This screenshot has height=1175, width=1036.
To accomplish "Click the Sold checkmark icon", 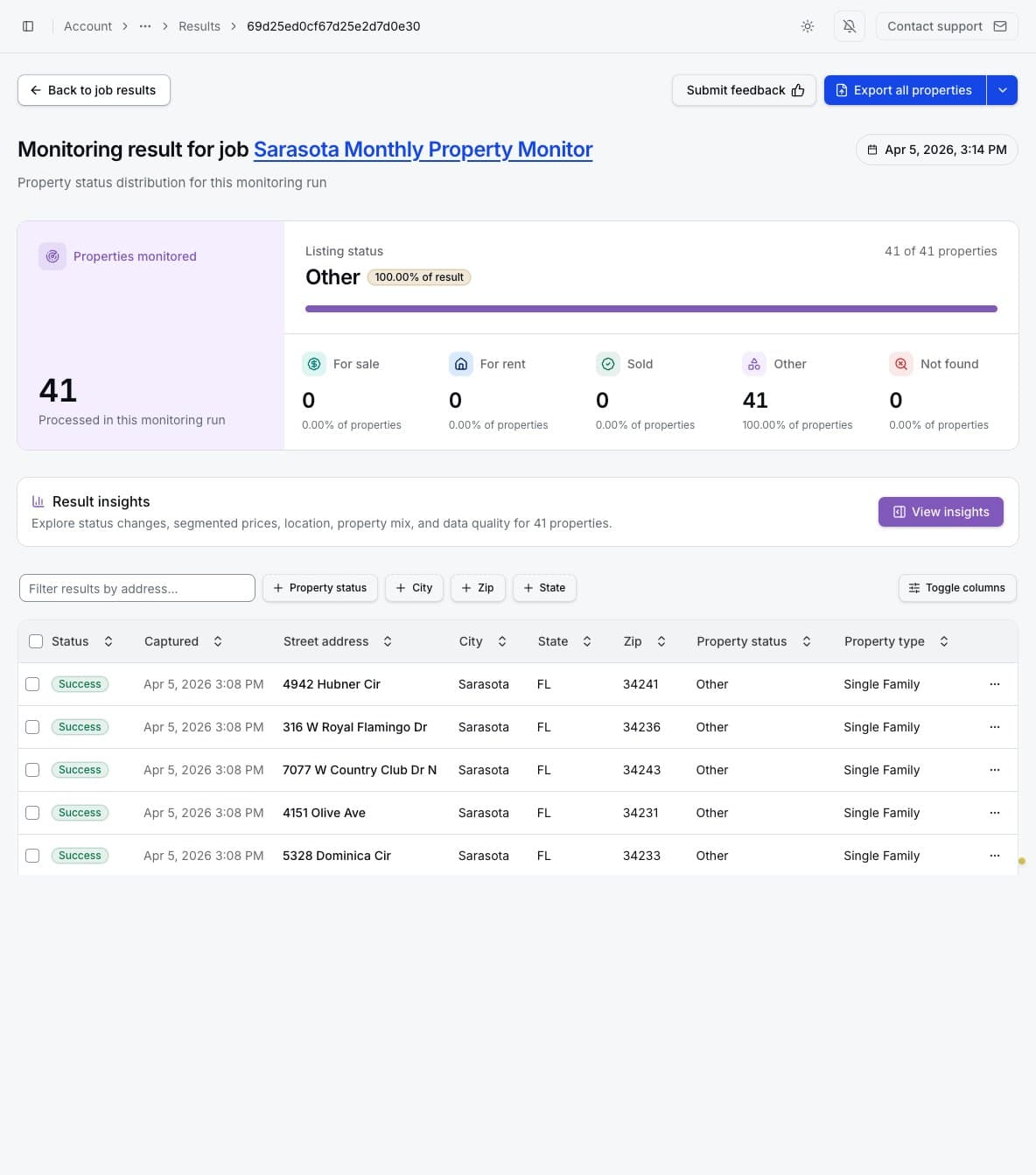I will (x=608, y=364).
